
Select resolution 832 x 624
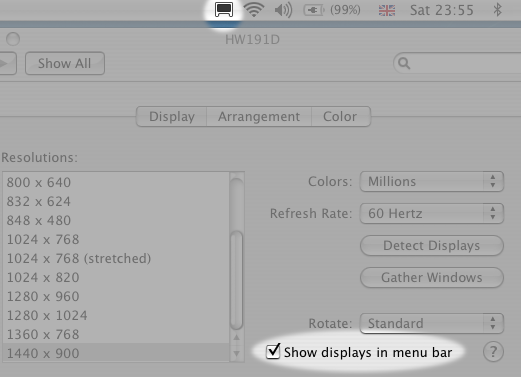[116, 201]
